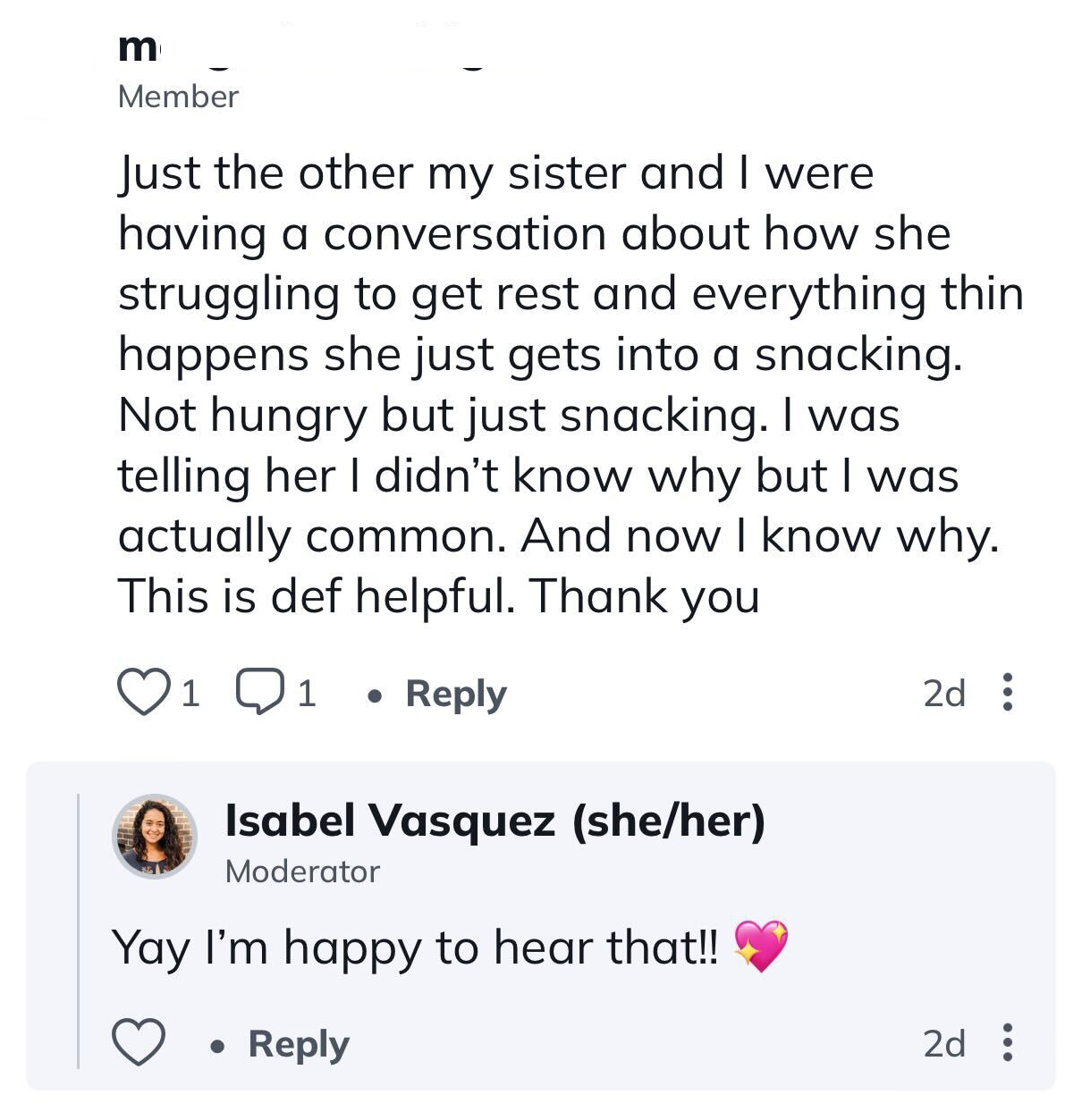1082x1120 pixels.
Task: Collapse the thread using the vertical reply line
Action: (x=79, y=931)
